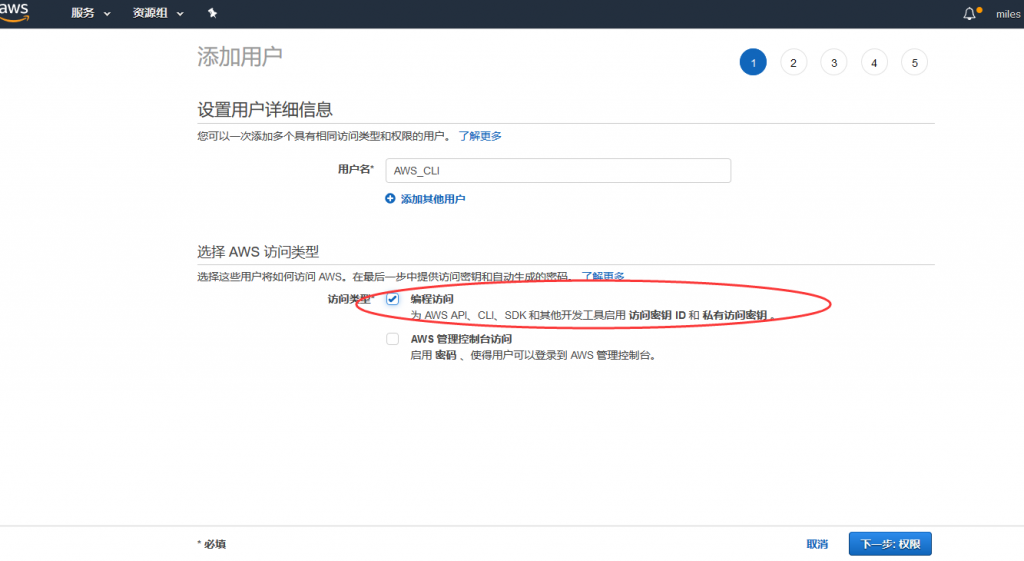The image size is (1024, 561).
Task: Go to wizard step 4
Action: click(874, 63)
